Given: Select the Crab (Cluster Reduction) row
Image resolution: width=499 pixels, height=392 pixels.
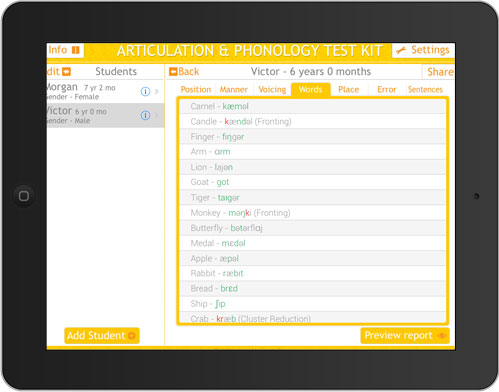Looking at the screenshot, I should (313, 317).
